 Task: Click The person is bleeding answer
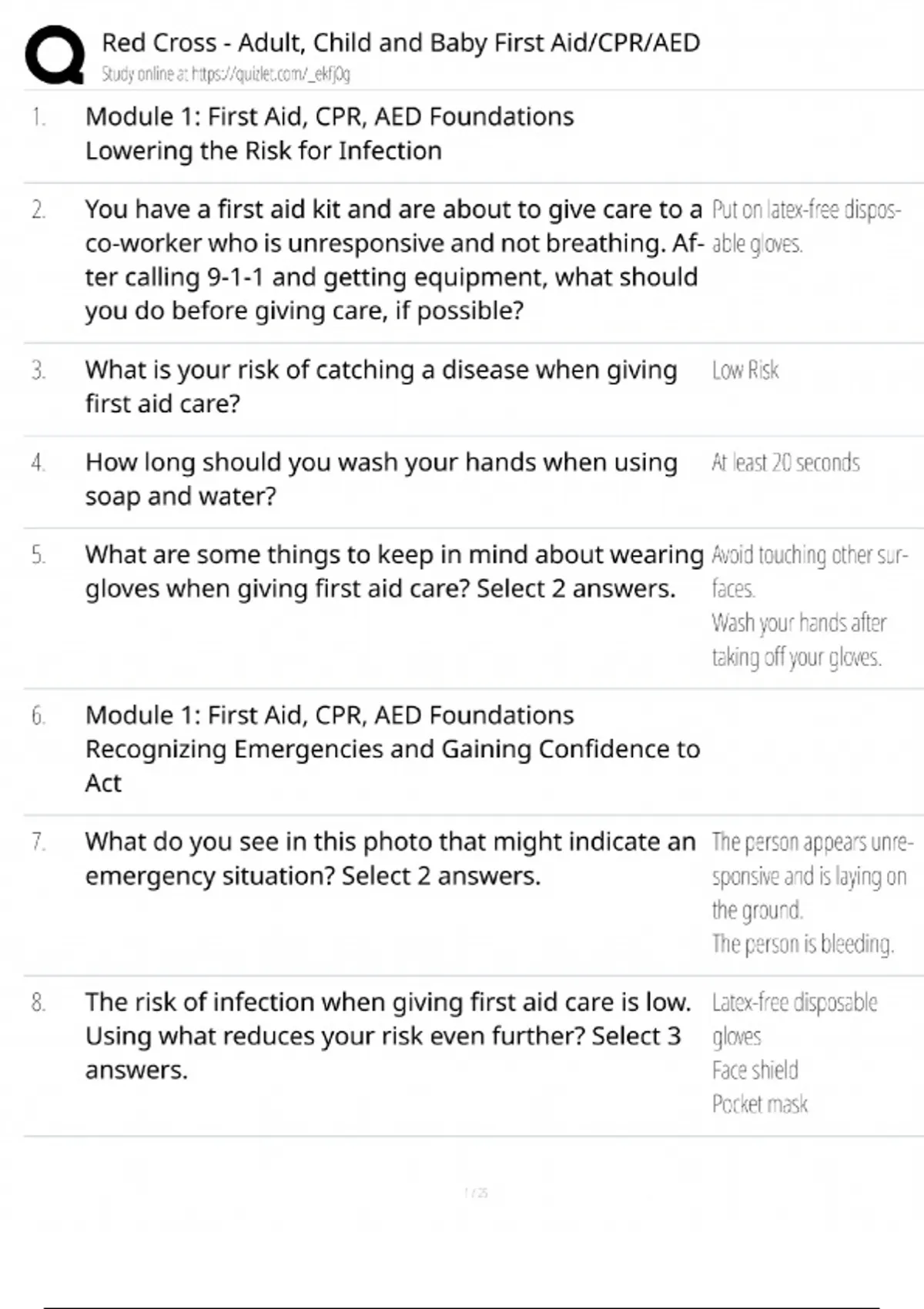click(802, 944)
